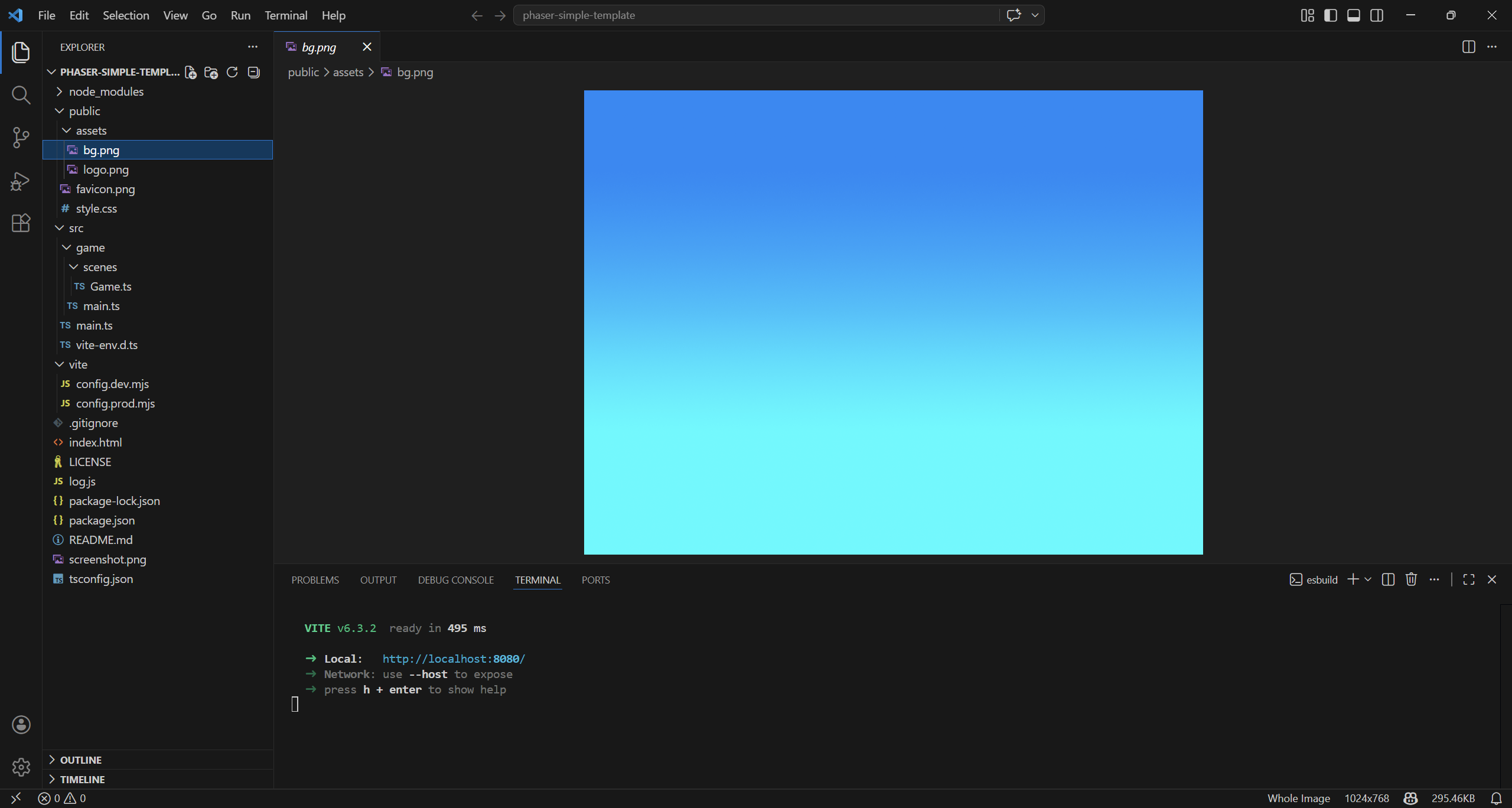Split the terminal pane
This screenshot has height=808, width=1512.
pyautogui.click(x=1388, y=579)
